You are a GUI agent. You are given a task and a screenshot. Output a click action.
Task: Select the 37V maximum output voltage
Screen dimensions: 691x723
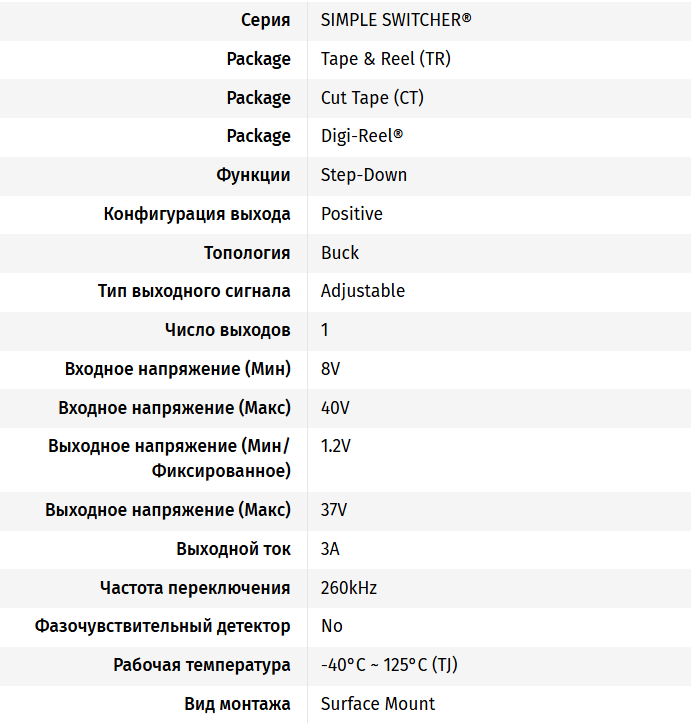tap(334, 510)
